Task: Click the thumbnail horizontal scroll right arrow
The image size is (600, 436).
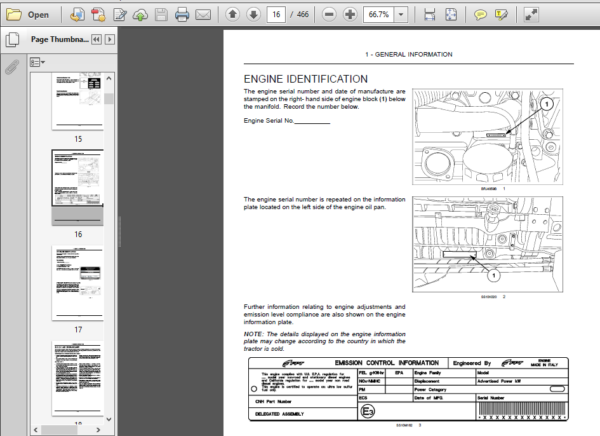Action: 98,430
